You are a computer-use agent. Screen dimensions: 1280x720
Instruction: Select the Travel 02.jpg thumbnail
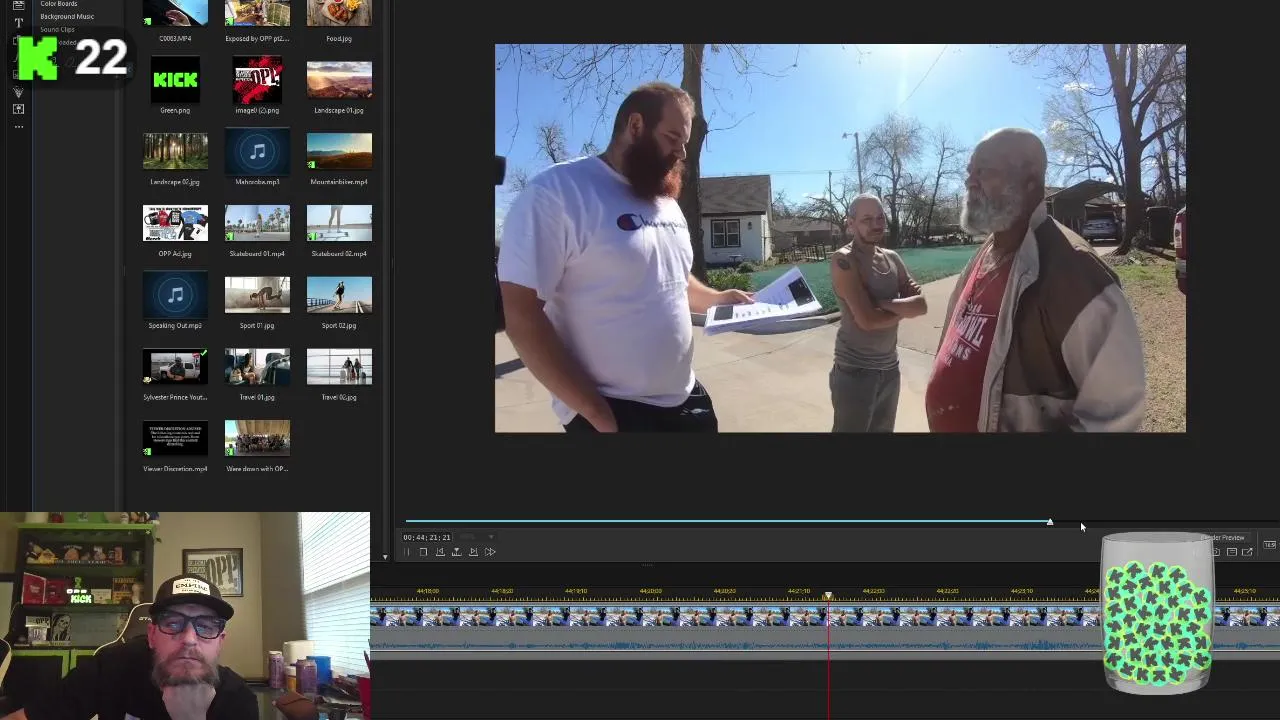(x=339, y=367)
